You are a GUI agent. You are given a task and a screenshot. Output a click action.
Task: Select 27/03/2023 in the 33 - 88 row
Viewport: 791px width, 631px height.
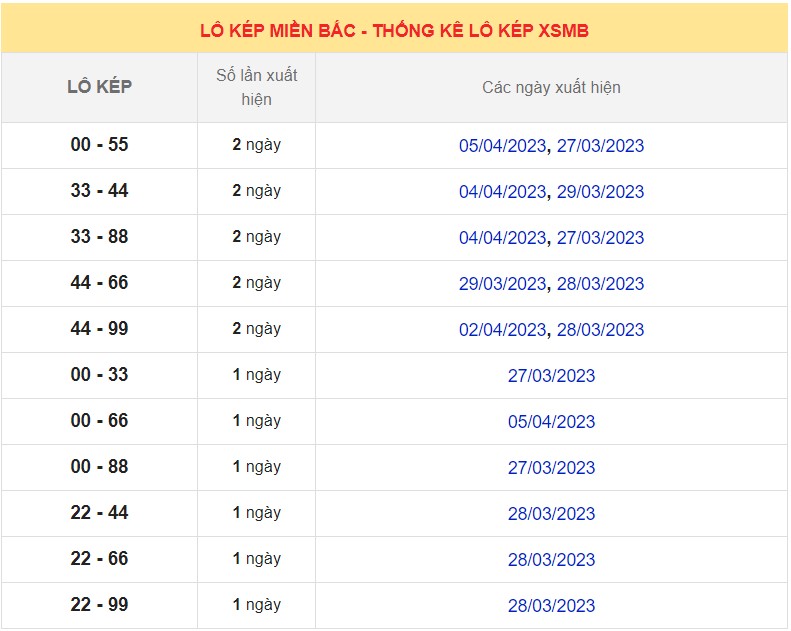coord(600,238)
